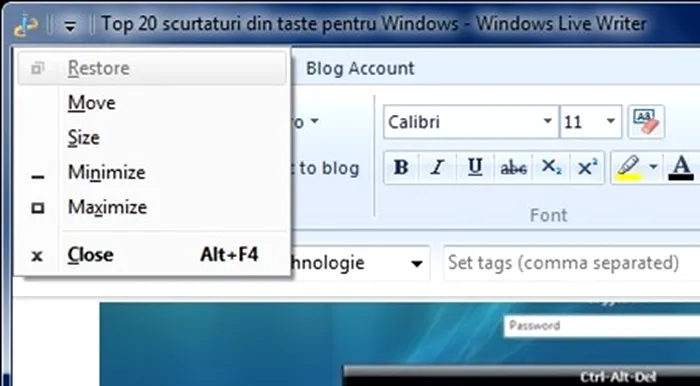This screenshot has height=386, width=700.
Task: Toggle Underline formatting
Action: pos(475,167)
